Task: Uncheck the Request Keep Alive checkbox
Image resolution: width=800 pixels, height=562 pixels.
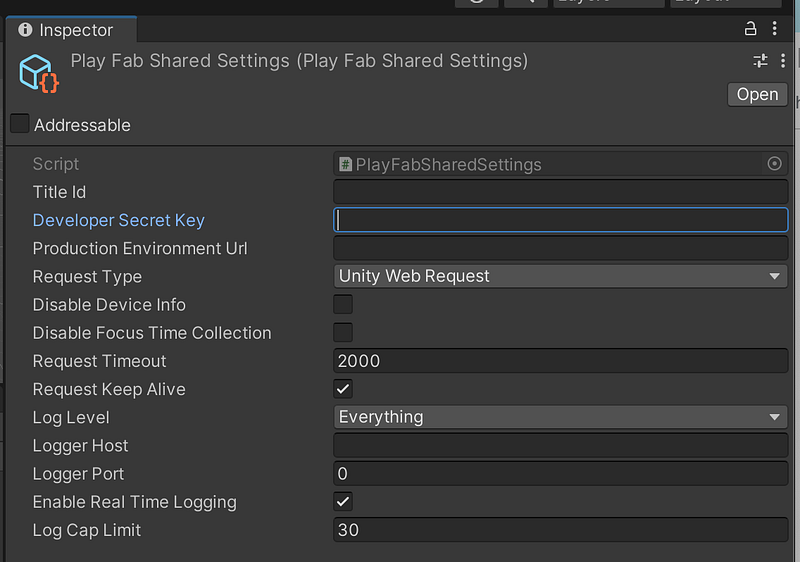Action: coord(343,389)
